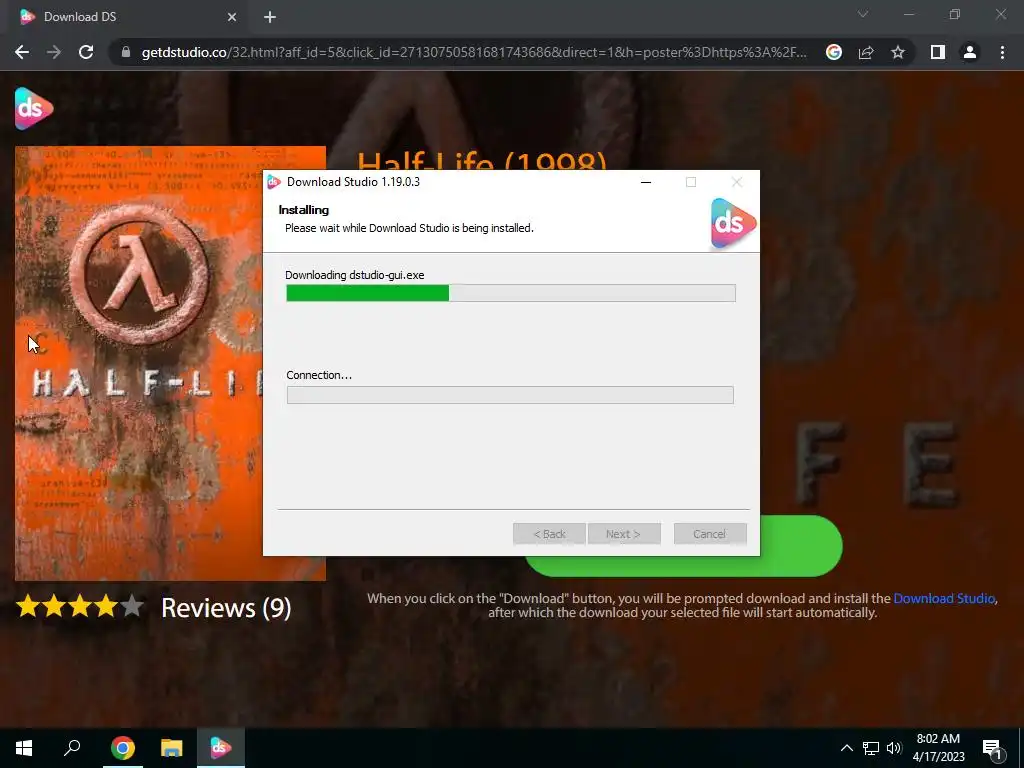This screenshot has width=1024, height=768.
Task: Click the address bar URL field
Action: [473, 52]
